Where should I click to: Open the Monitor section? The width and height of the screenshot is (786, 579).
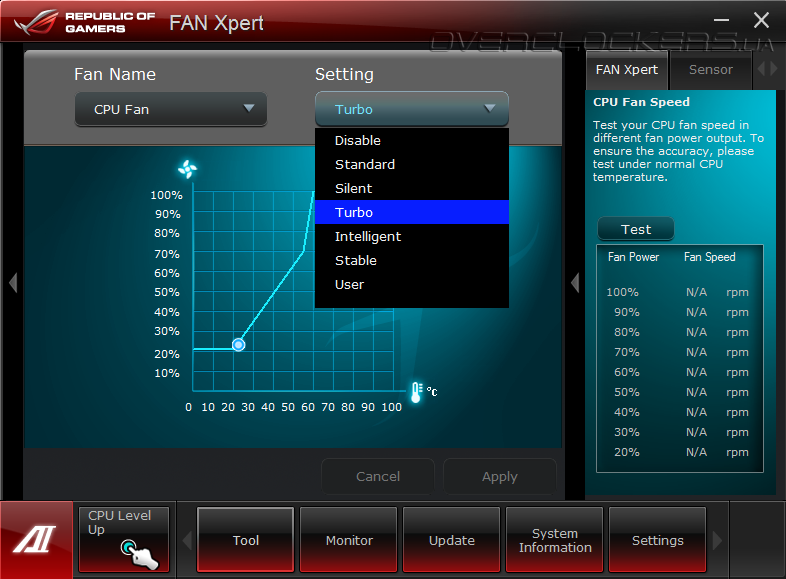tap(349, 540)
